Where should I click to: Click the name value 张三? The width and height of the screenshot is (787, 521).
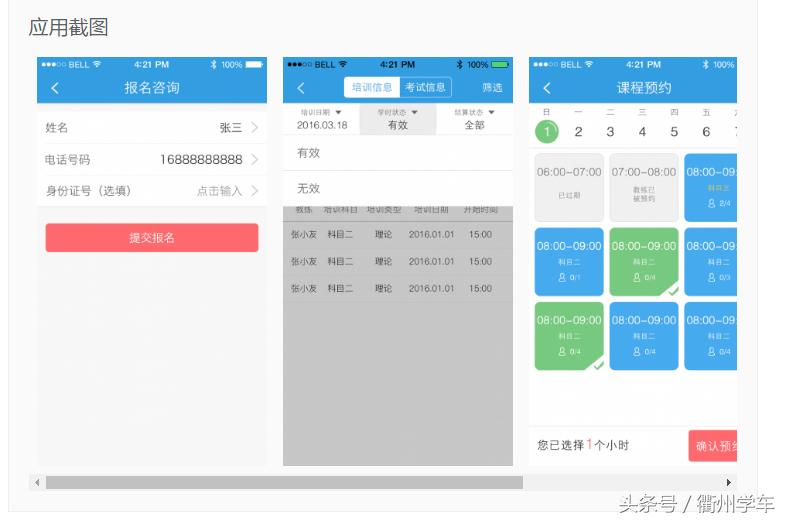231,127
